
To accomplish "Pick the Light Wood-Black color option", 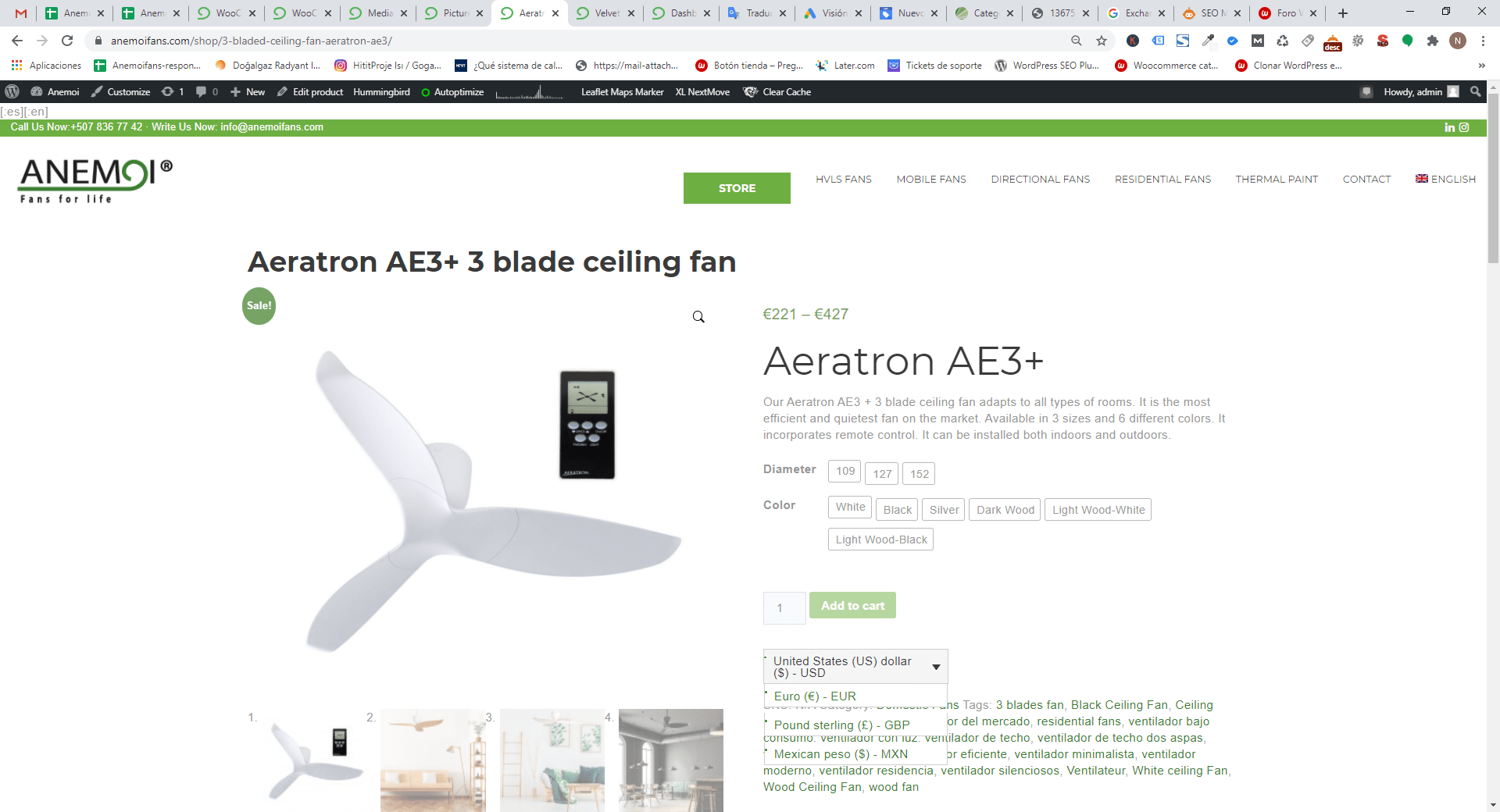I will pyautogui.click(x=880, y=540).
